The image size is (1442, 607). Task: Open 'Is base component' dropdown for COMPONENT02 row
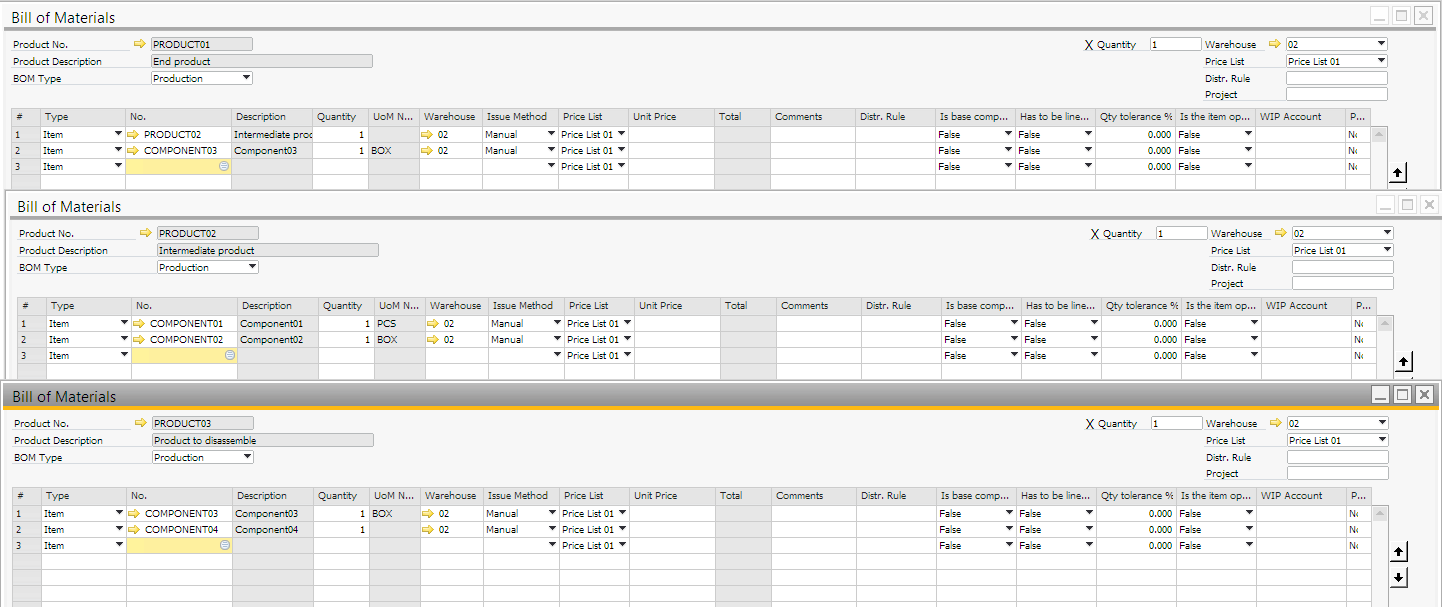[x=1013, y=340]
